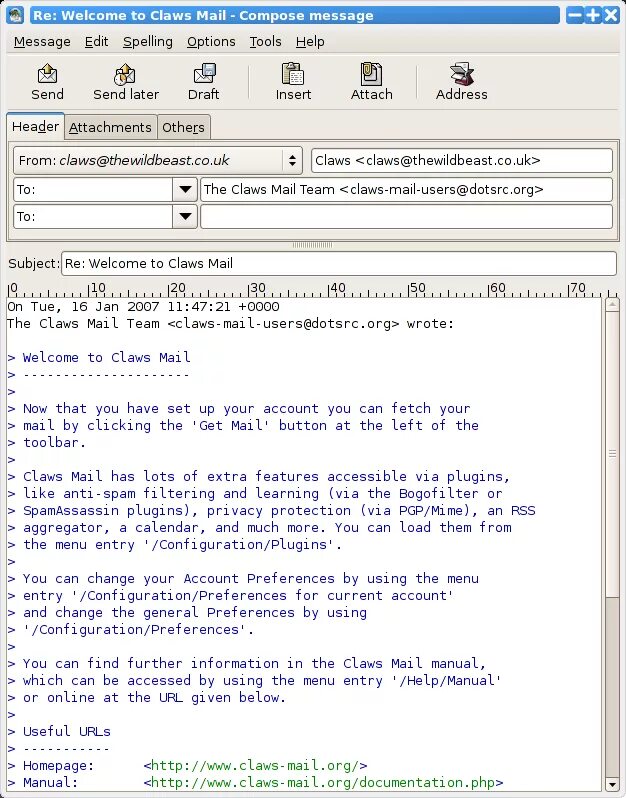
Task: Click the empty second recipient field
Action: click(407, 217)
